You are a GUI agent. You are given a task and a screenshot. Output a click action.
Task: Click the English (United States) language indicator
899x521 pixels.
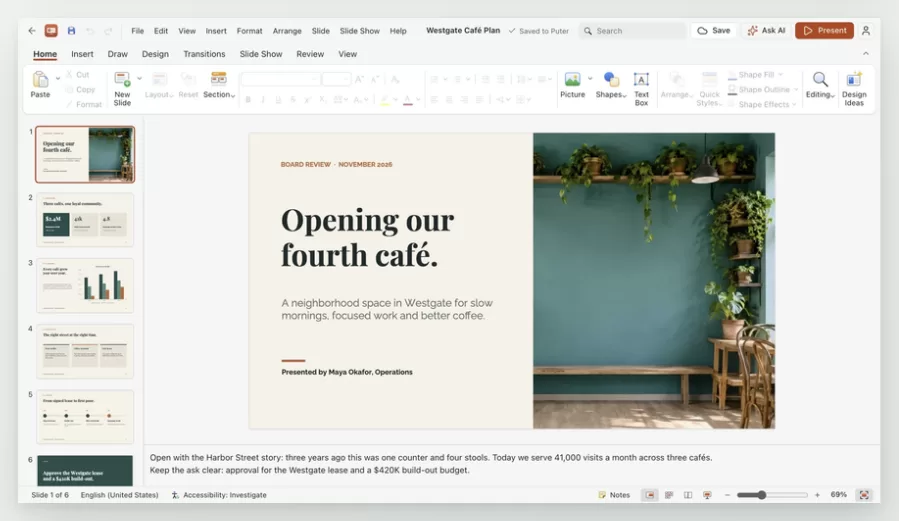119,495
